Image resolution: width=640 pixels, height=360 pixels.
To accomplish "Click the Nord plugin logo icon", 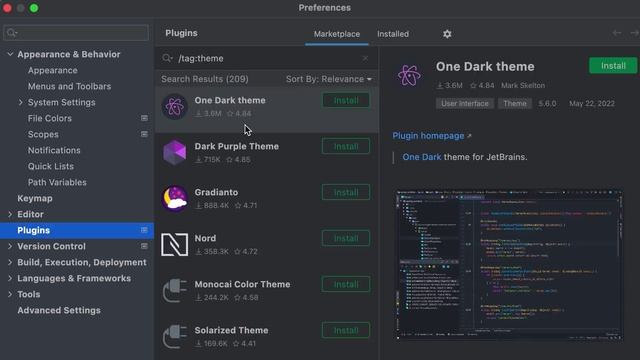I will 175,244.
